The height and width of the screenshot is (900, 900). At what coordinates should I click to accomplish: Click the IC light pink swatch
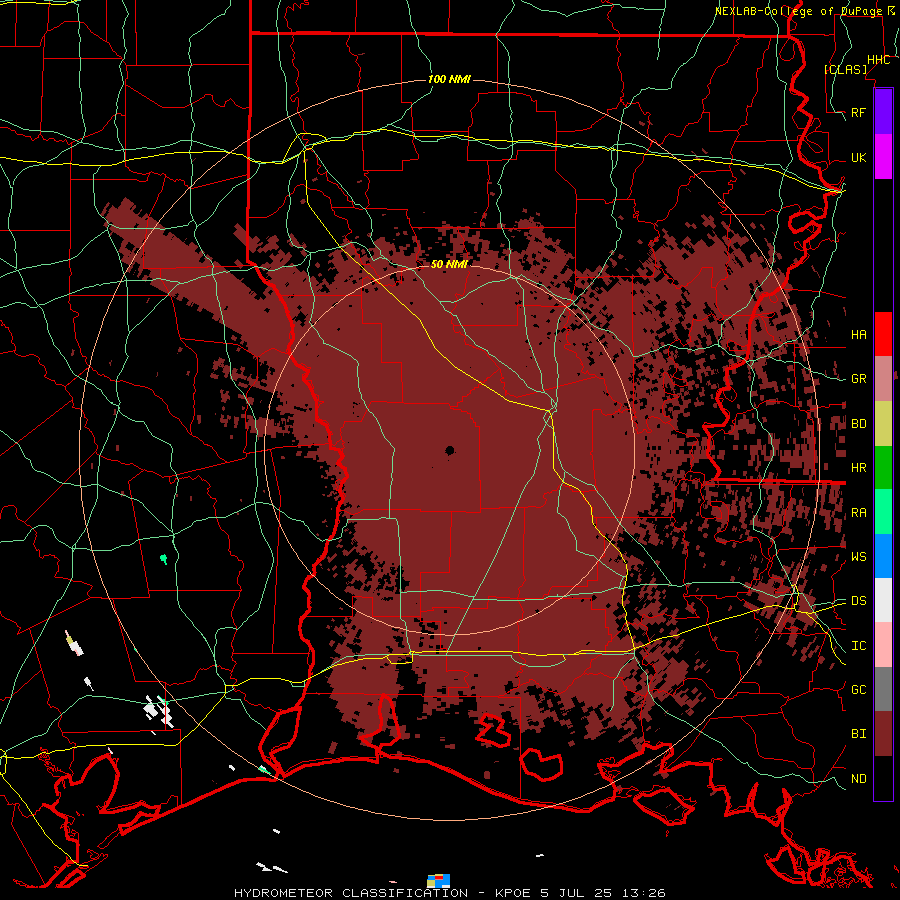click(883, 645)
